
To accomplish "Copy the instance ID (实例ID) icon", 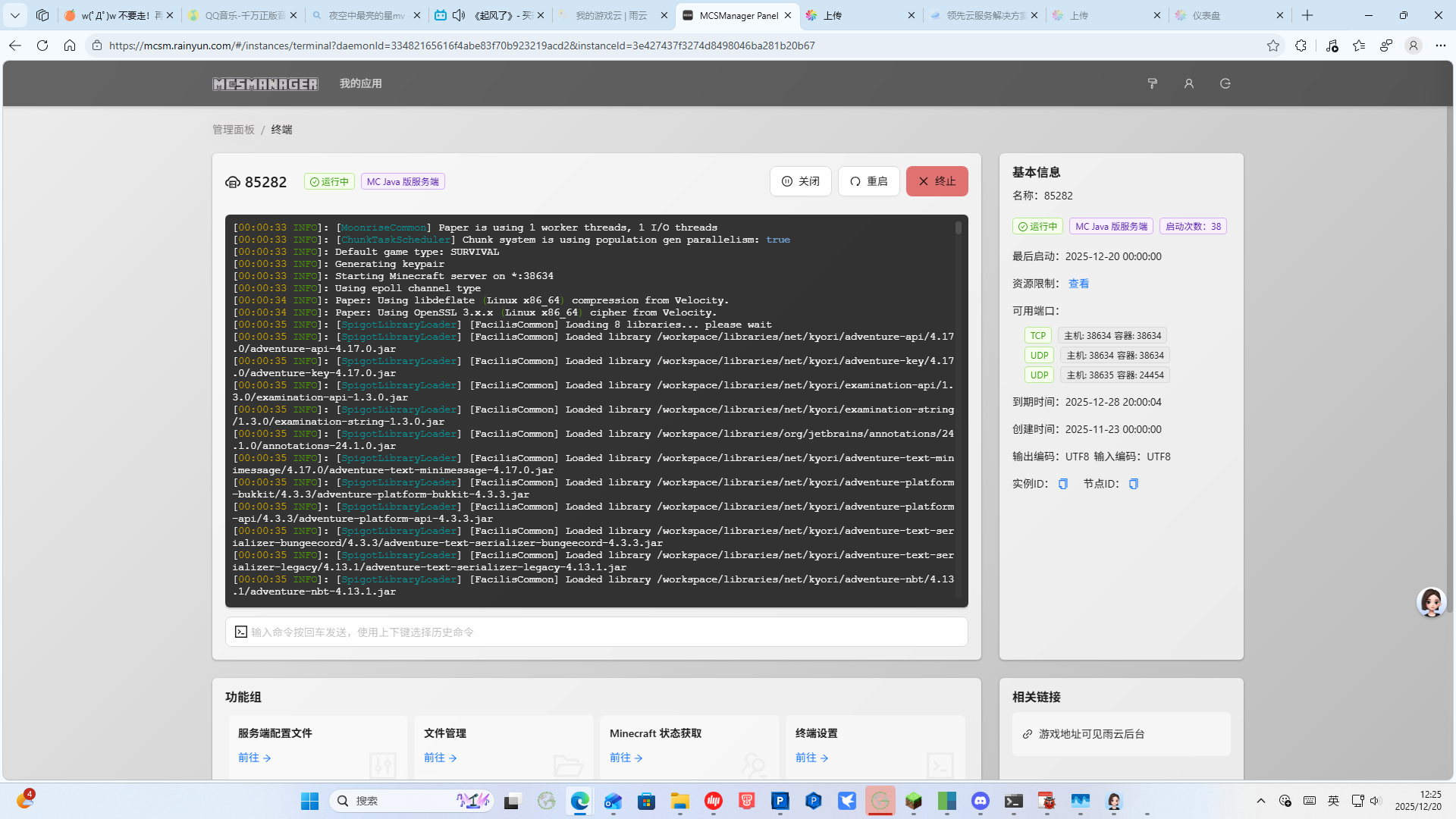I will pyautogui.click(x=1063, y=484).
